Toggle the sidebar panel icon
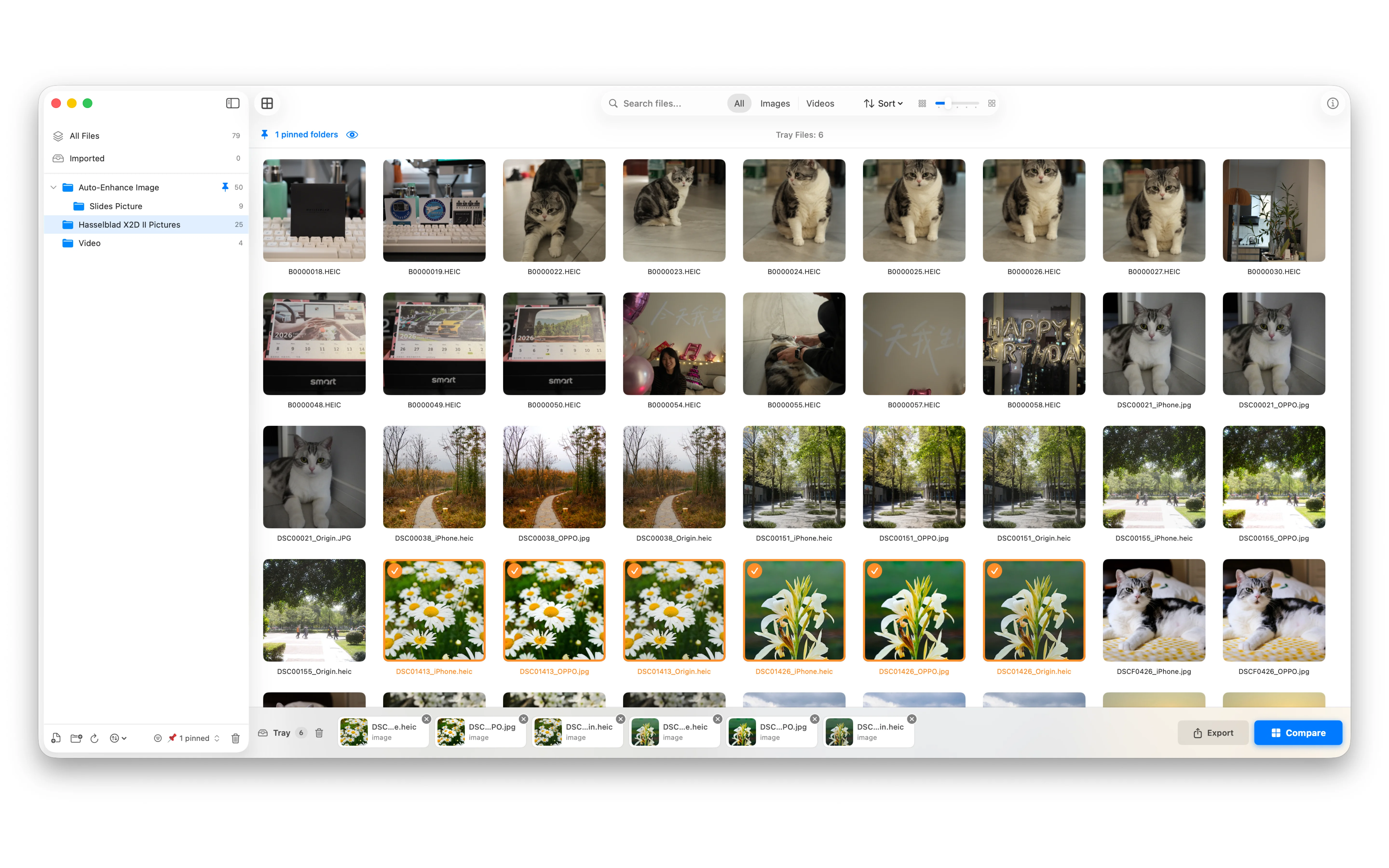1389x868 pixels. 232,103
